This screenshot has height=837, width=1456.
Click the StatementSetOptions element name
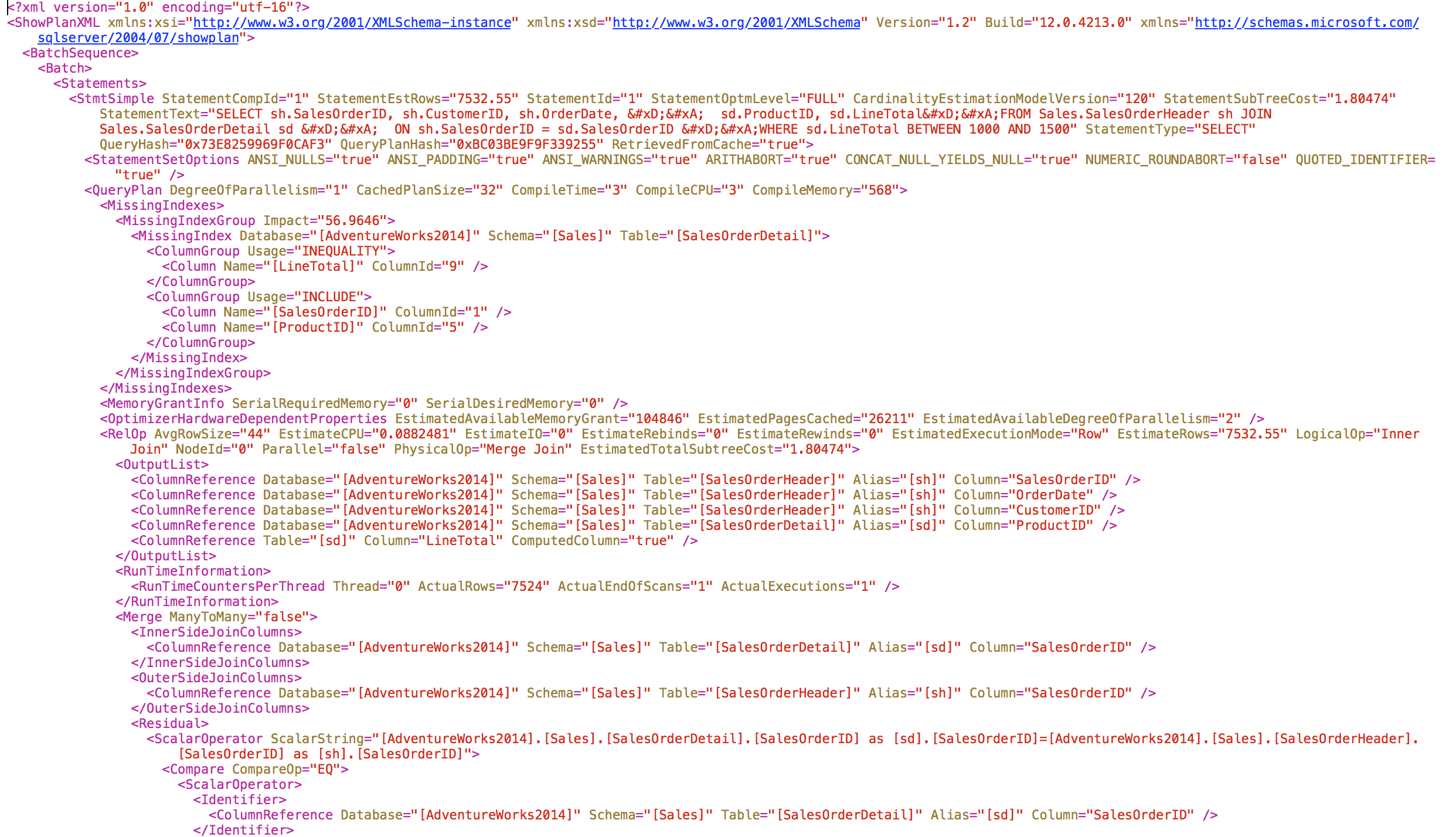tap(165, 159)
